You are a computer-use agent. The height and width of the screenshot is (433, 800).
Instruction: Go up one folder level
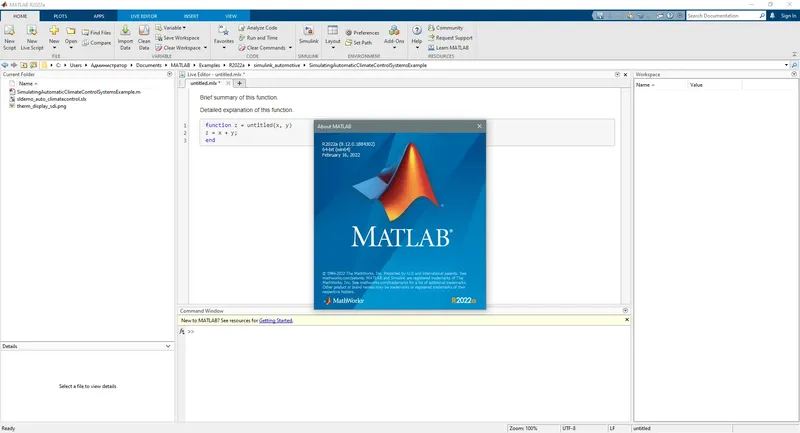23,65
